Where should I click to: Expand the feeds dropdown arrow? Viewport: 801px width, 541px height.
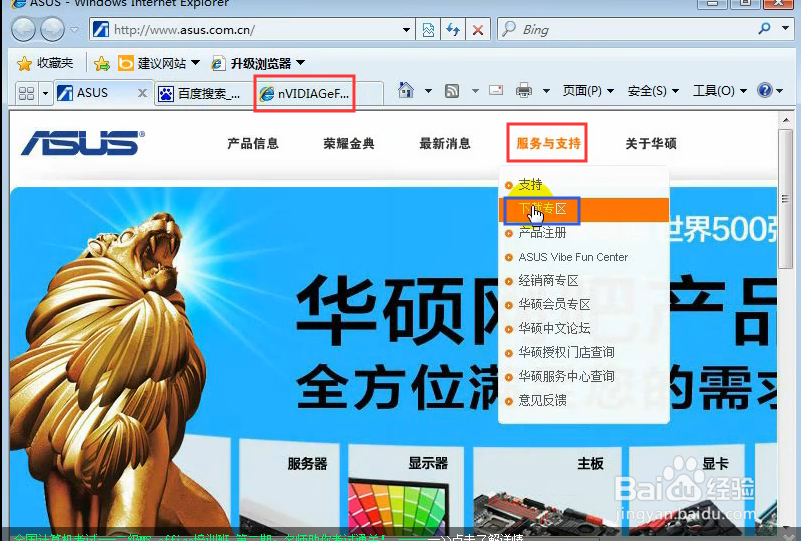click(476, 91)
